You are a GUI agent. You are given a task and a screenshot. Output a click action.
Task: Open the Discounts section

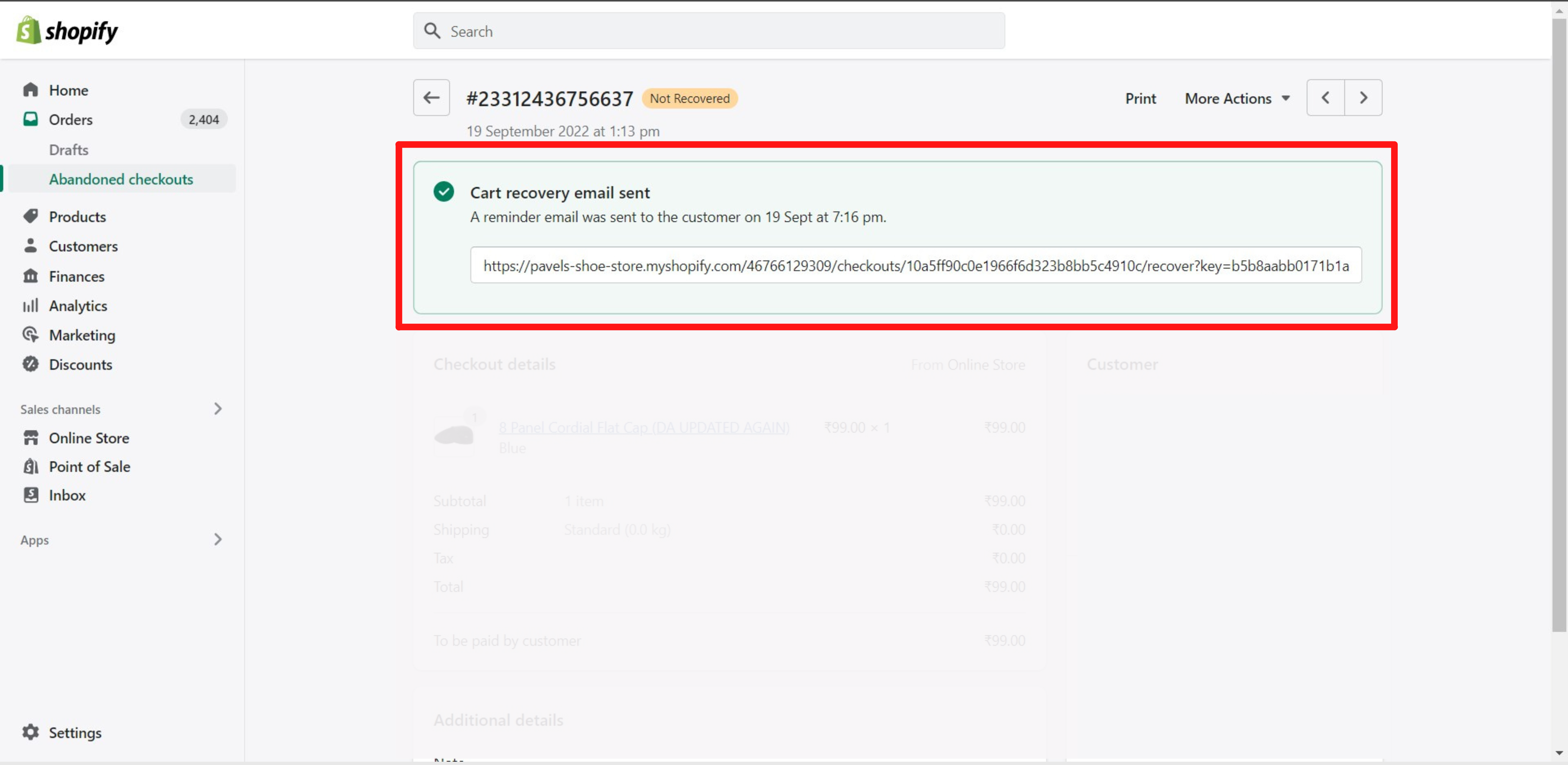[x=80, y=364]
